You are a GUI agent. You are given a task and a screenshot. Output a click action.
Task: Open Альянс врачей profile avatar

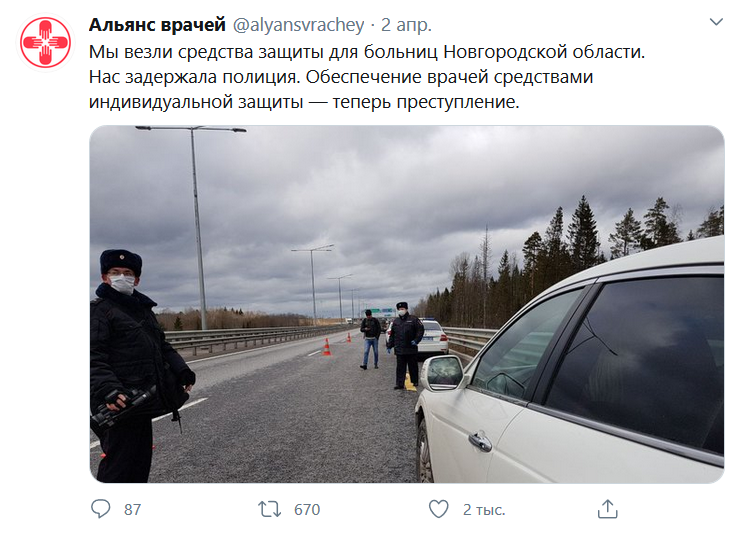click(x=46, y=43)
